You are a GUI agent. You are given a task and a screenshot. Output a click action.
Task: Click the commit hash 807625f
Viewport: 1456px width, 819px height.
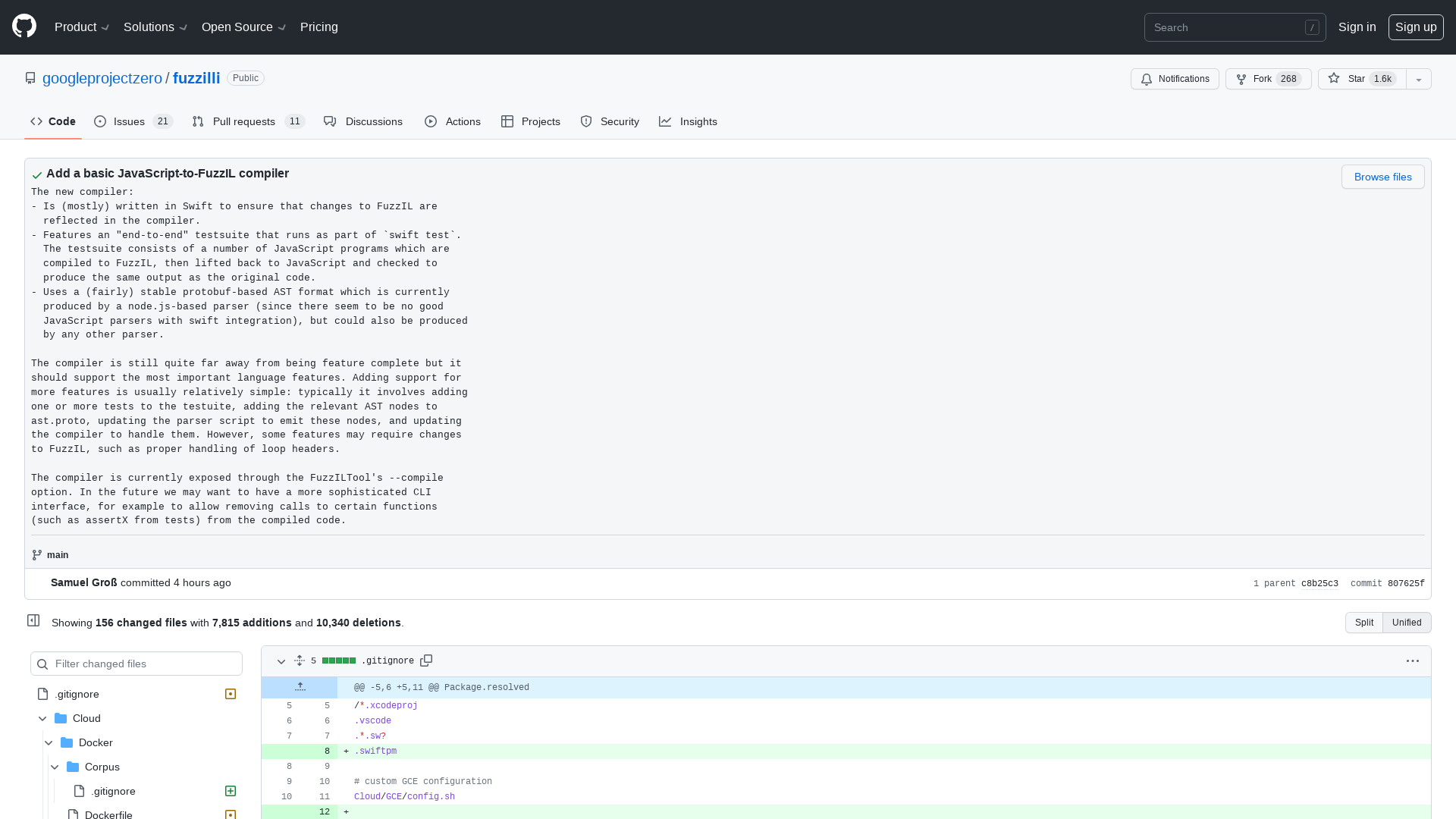point(1406,583)
